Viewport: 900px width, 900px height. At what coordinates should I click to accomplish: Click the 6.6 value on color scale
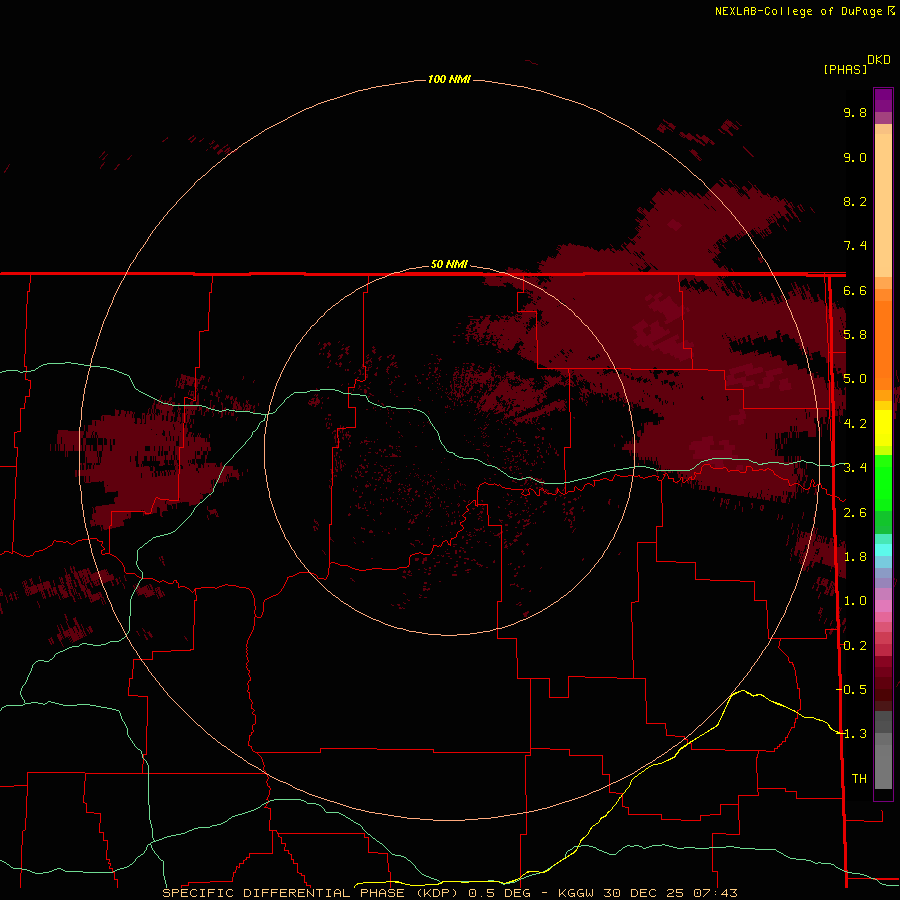point(855,290)
